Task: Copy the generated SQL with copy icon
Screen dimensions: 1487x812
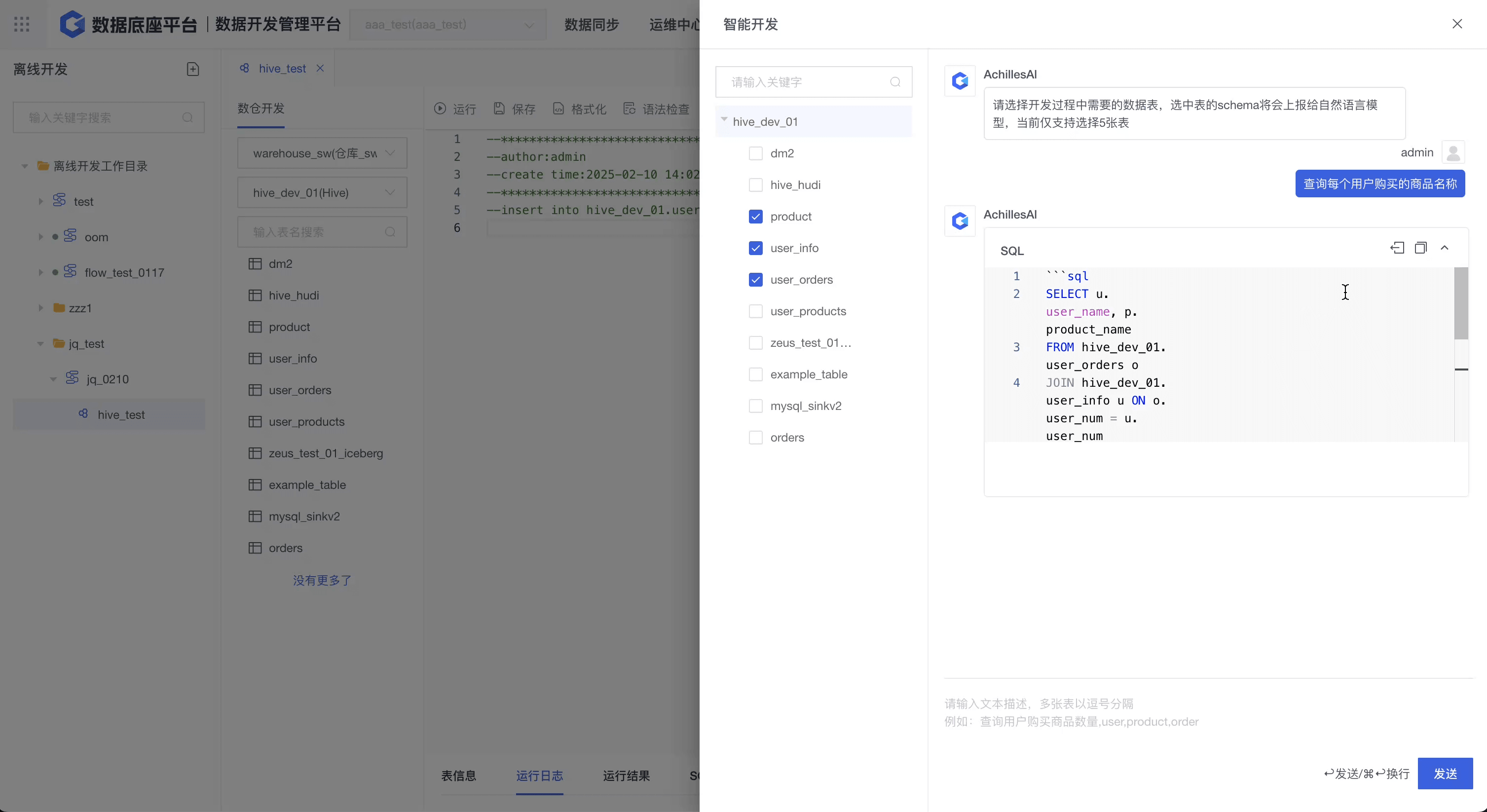Action: (x=1420, y=248)
